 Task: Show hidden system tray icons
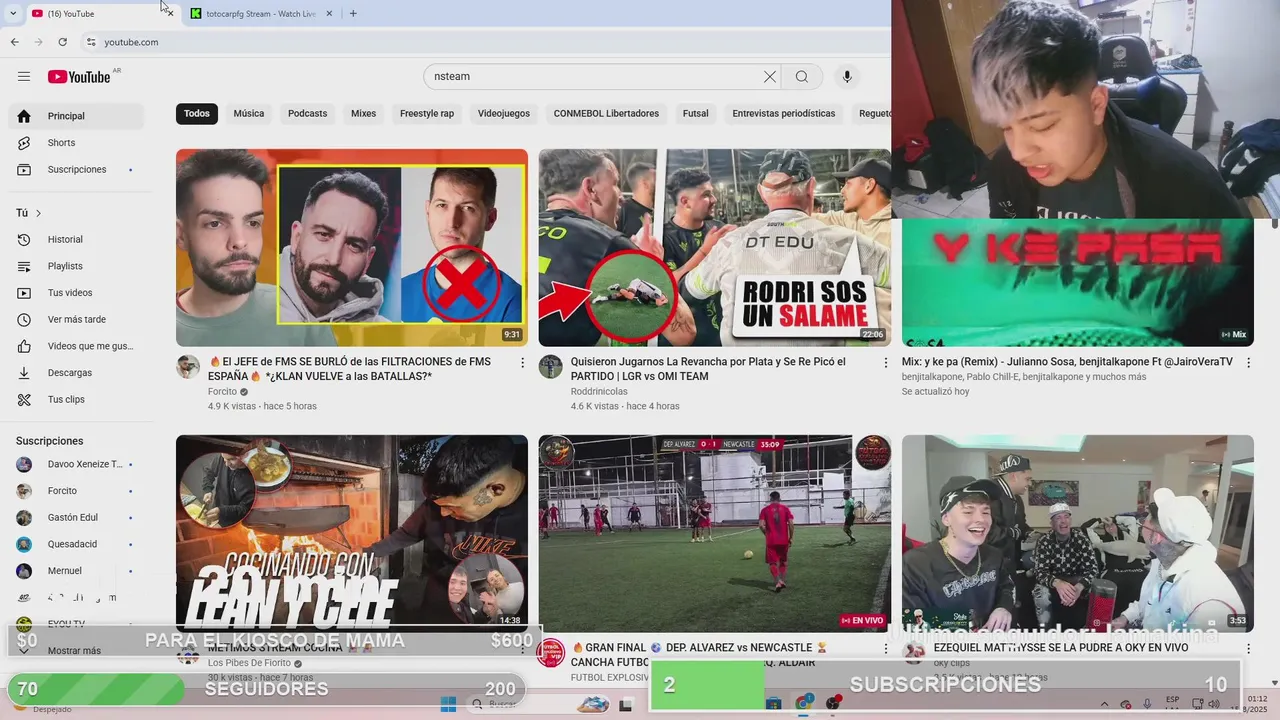point(1104,704)
